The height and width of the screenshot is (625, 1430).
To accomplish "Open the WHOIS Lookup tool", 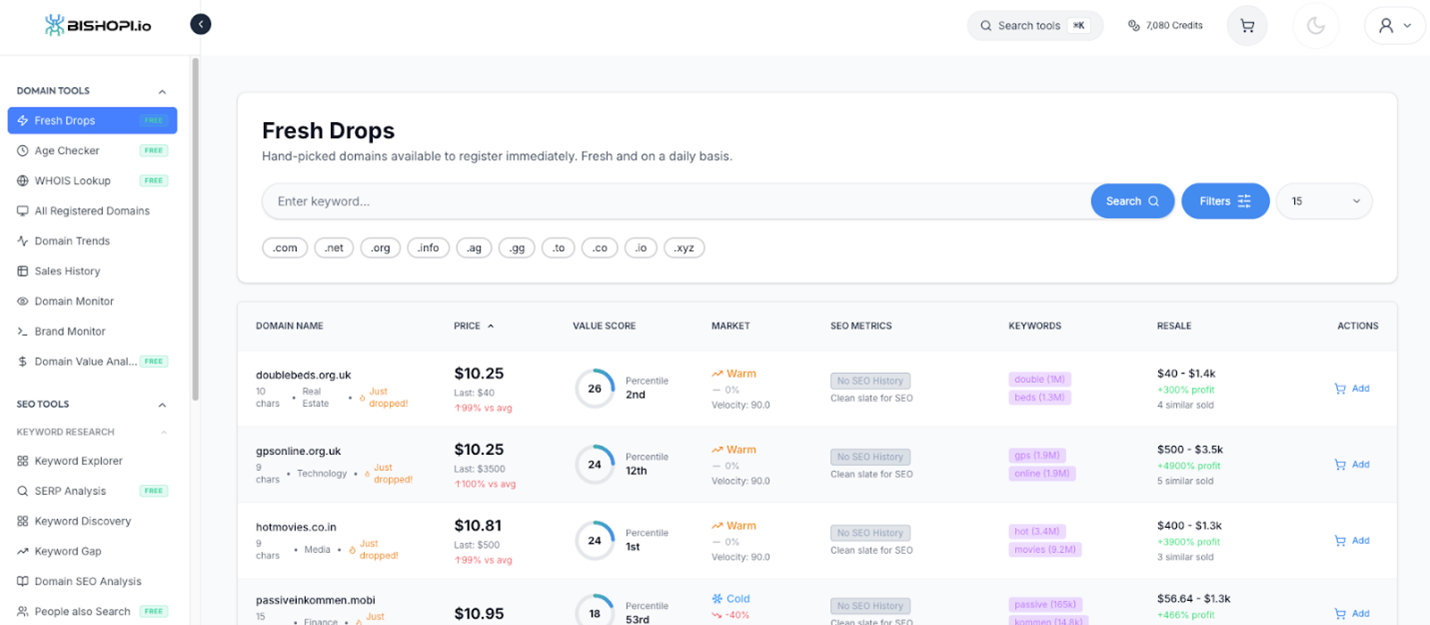I will pos(70,180).
